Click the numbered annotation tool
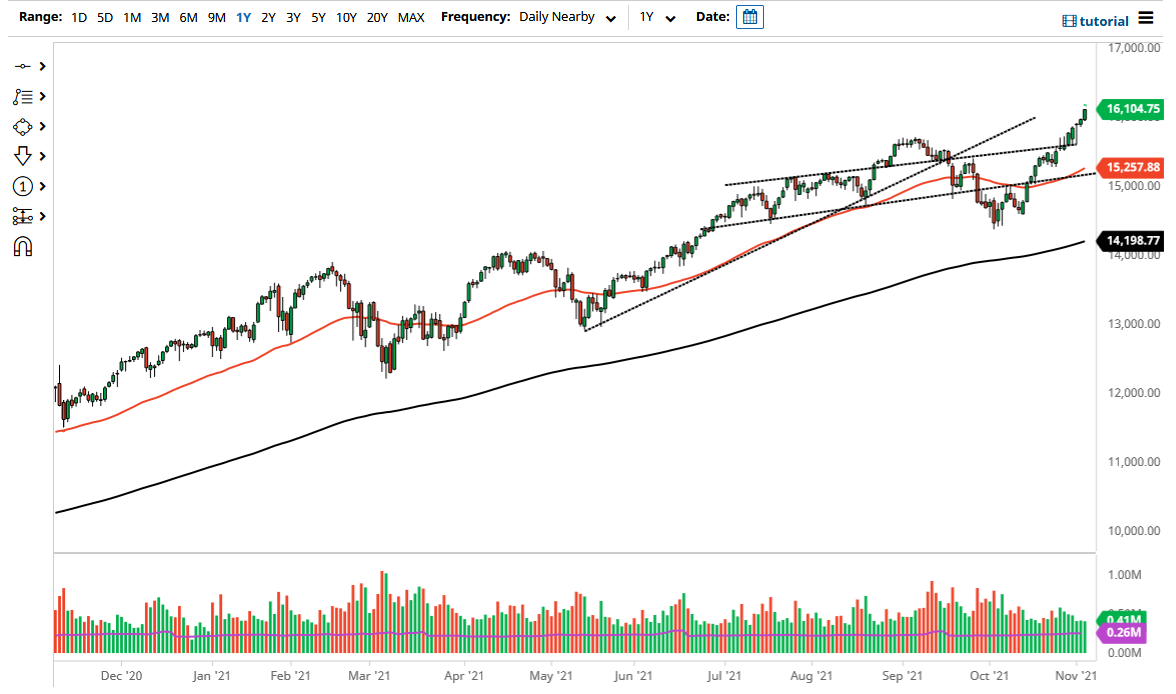 [24, 186]
